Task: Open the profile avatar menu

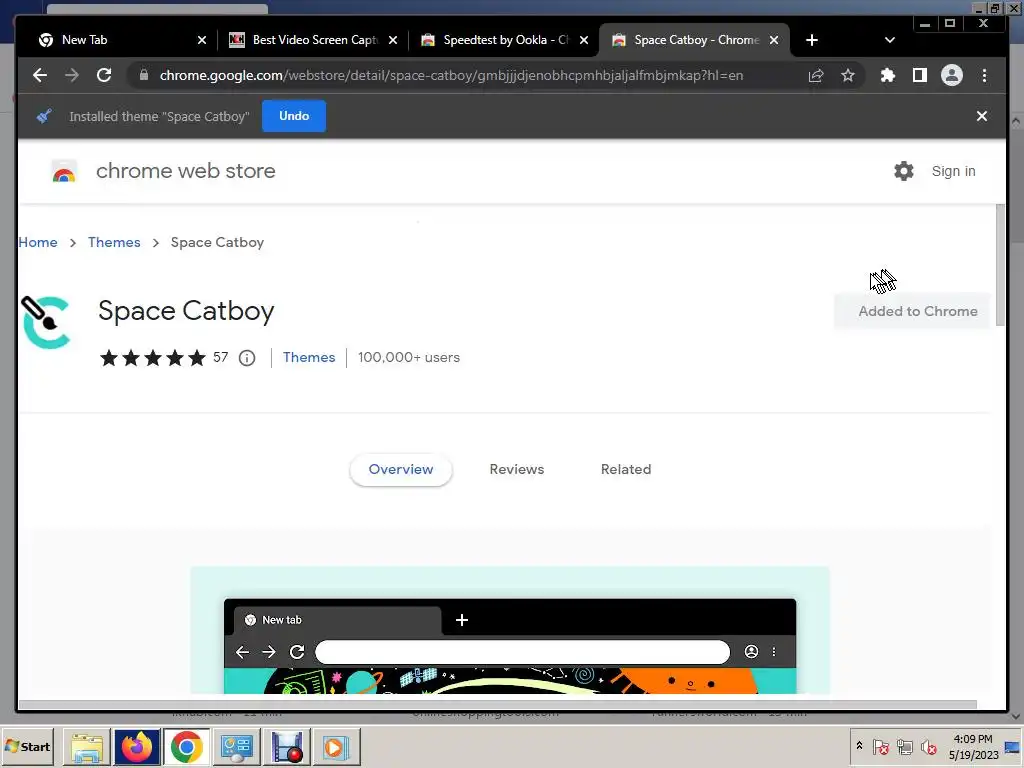Action: pyautogui.click(x=952, y=76)
